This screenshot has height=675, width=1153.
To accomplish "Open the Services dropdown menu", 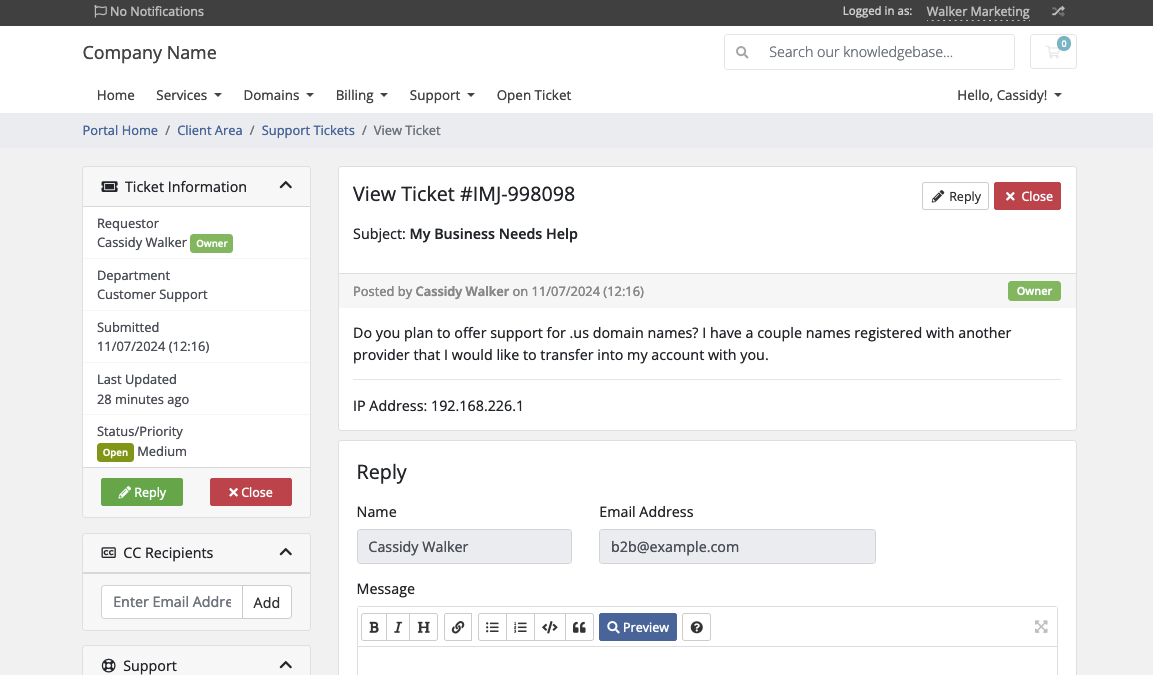I will 188,95.
